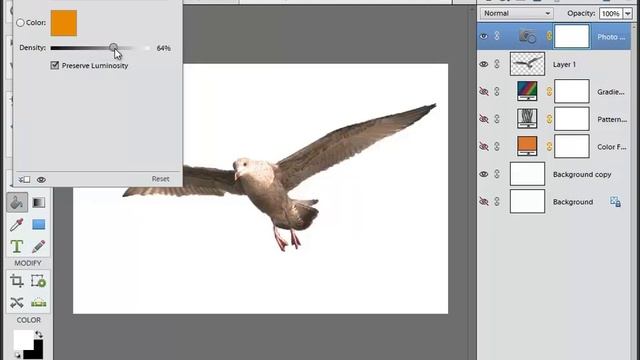Click the 'Layer 1' layer name
The width and height of the screenshot is (640, 360).
click(564, 64)
